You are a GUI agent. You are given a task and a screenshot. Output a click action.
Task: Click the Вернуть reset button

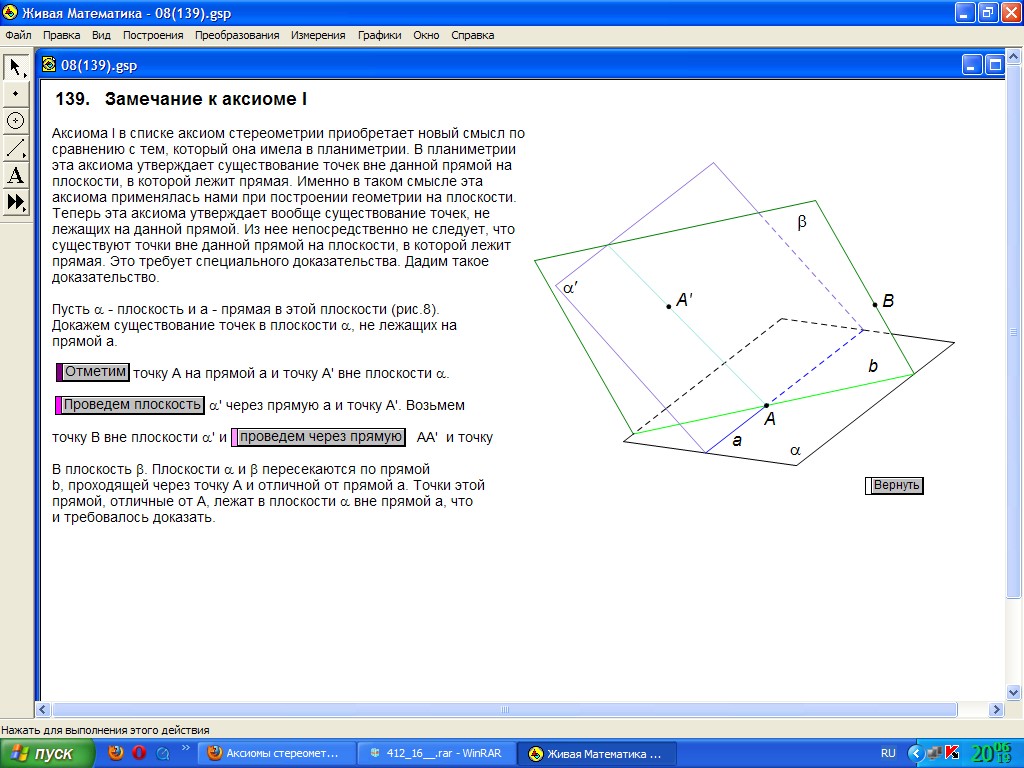point(895,485)
